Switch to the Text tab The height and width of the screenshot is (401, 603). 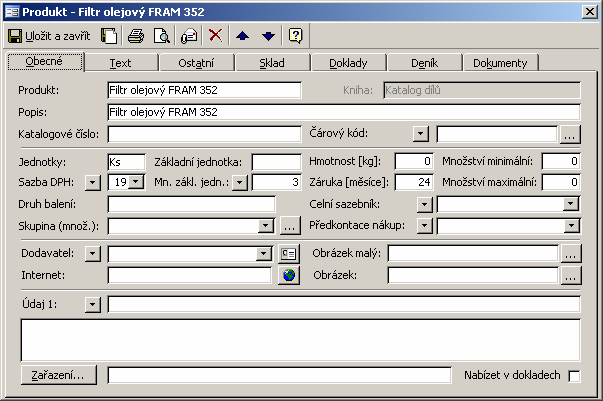click(x=120, y=63)
